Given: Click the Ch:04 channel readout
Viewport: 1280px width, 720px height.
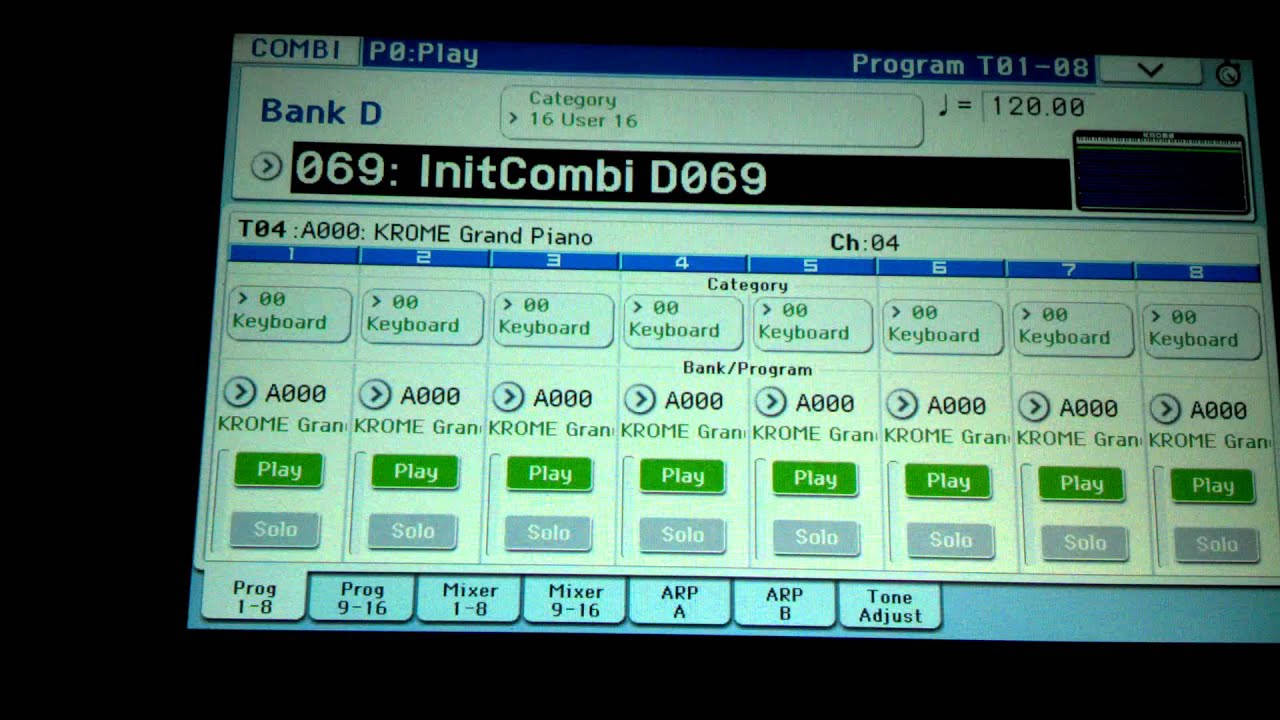Looking at the screenshot, I should pos(865,242).
